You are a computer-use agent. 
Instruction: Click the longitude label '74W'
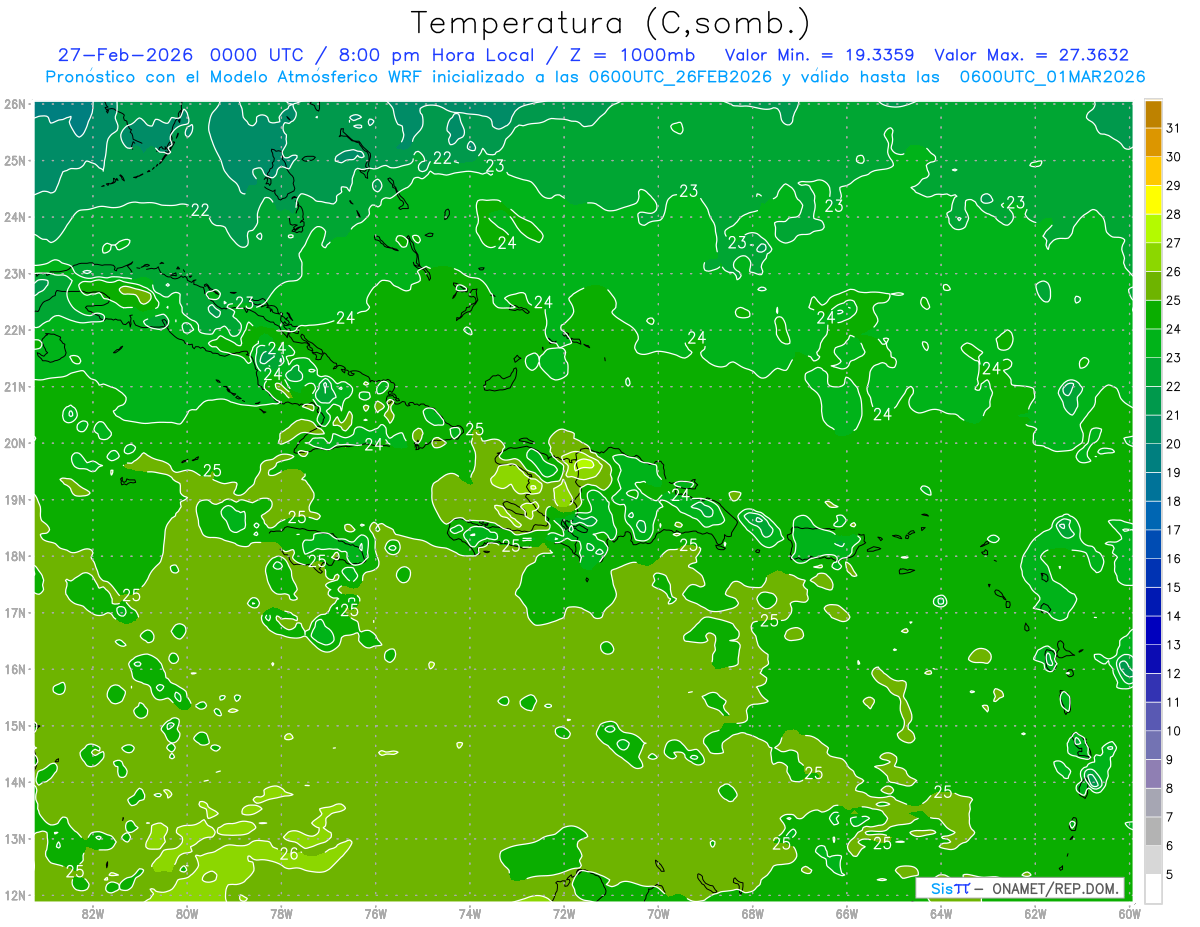pos(469,913)
